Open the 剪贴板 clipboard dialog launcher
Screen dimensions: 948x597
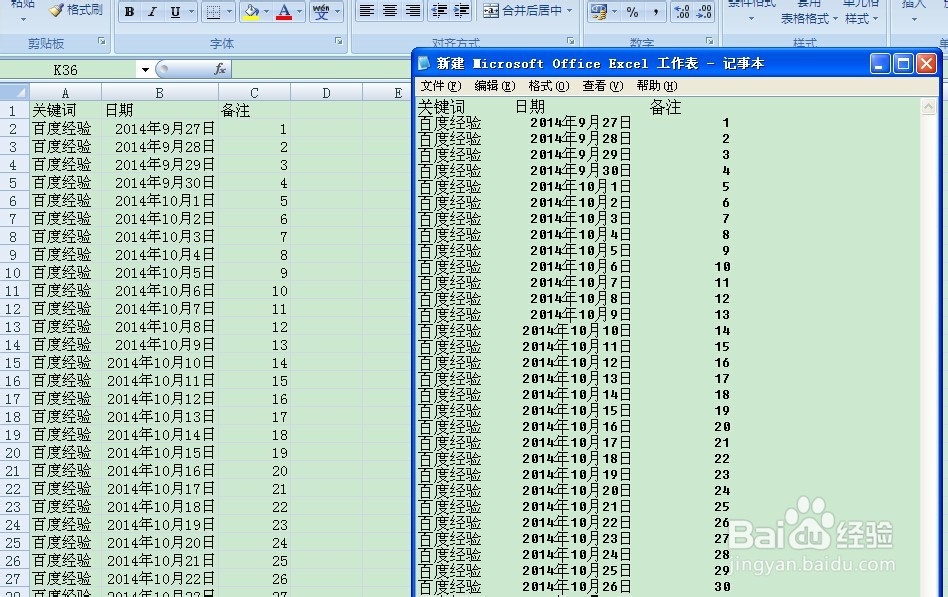101,41
